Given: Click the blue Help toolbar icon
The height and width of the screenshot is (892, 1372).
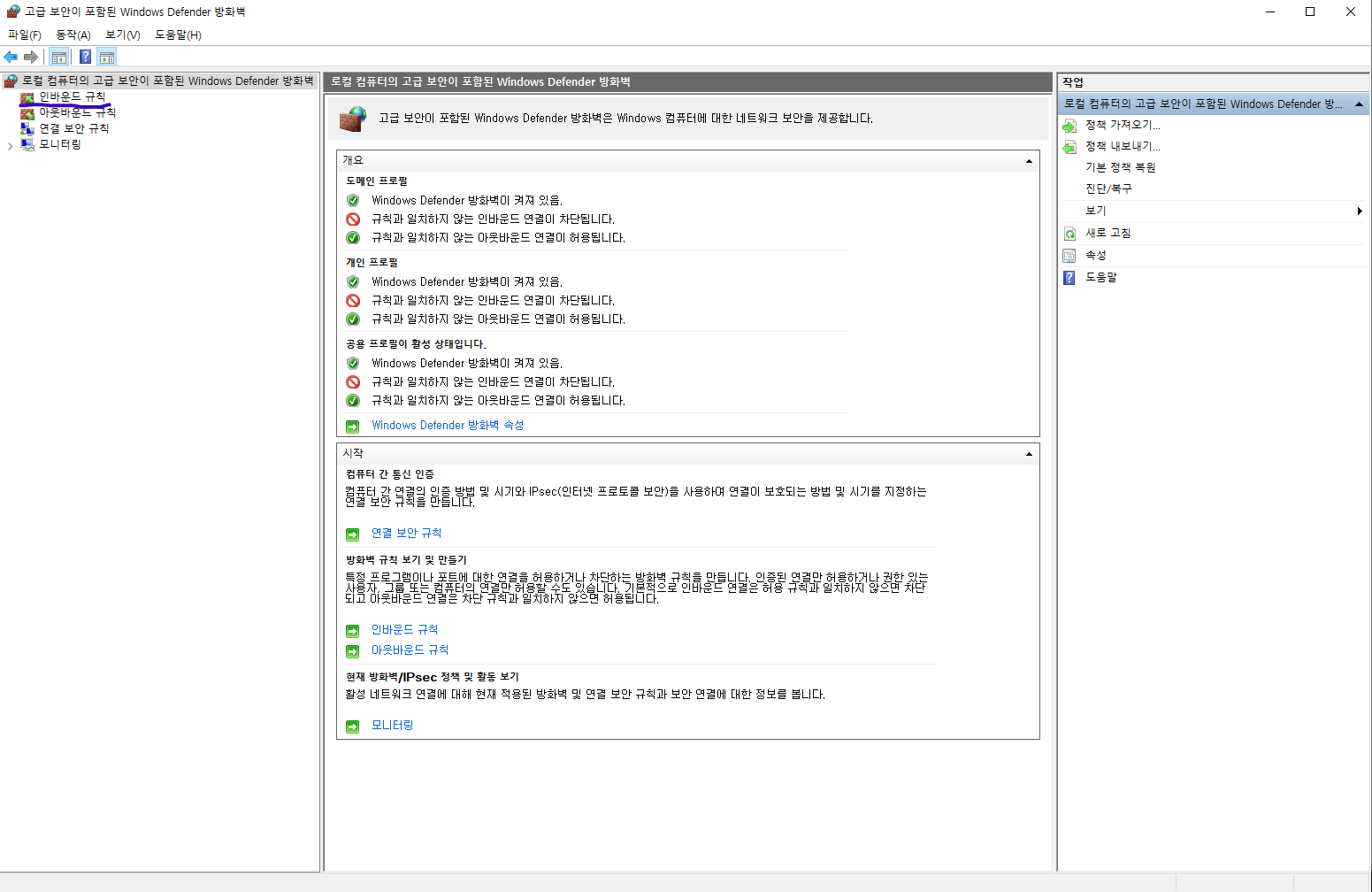Looking at the screenshot, I should pyautogui.click(x=85, y=58).
